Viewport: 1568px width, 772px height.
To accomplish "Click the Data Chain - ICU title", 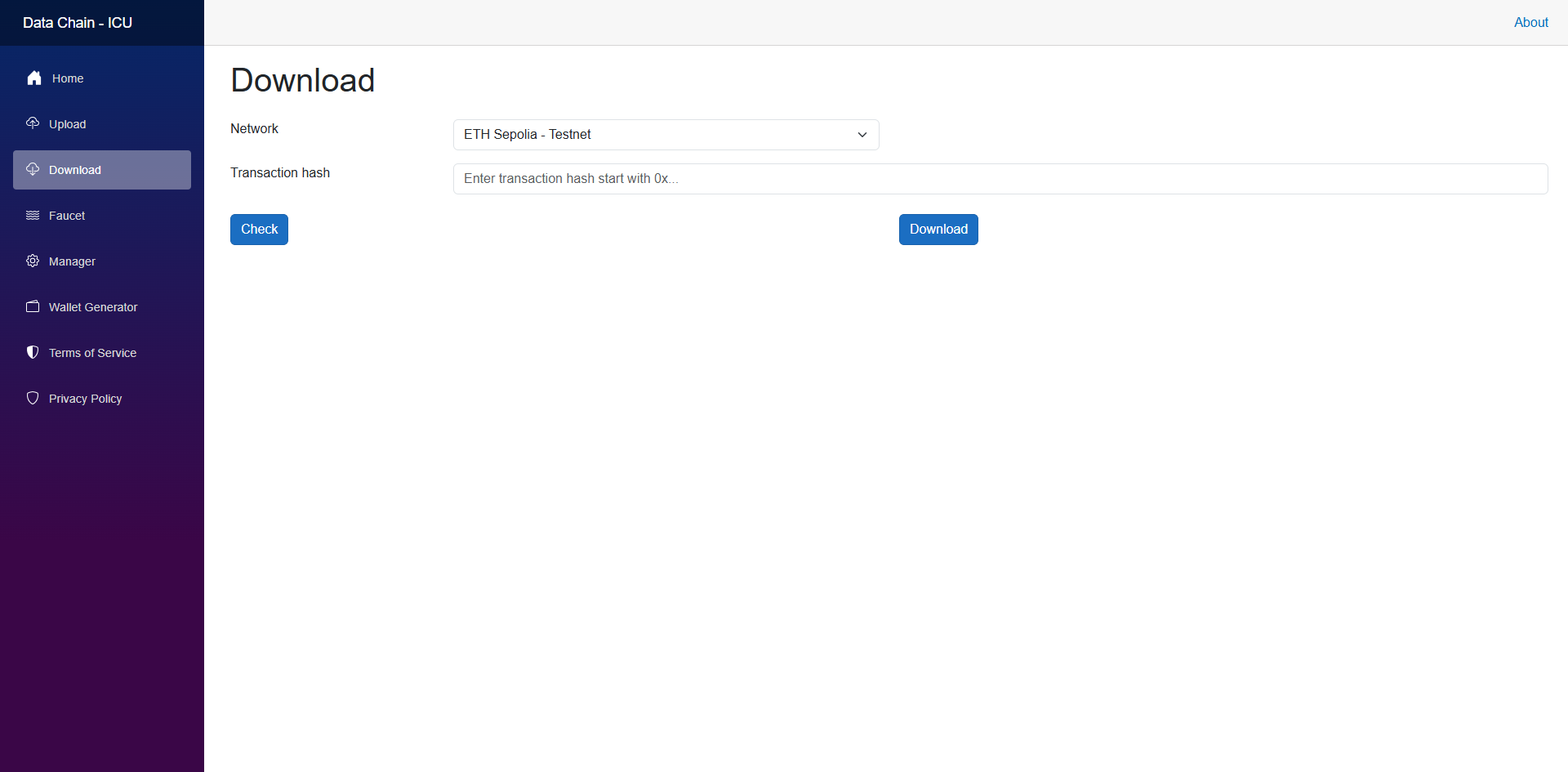I will coord(76,22).
